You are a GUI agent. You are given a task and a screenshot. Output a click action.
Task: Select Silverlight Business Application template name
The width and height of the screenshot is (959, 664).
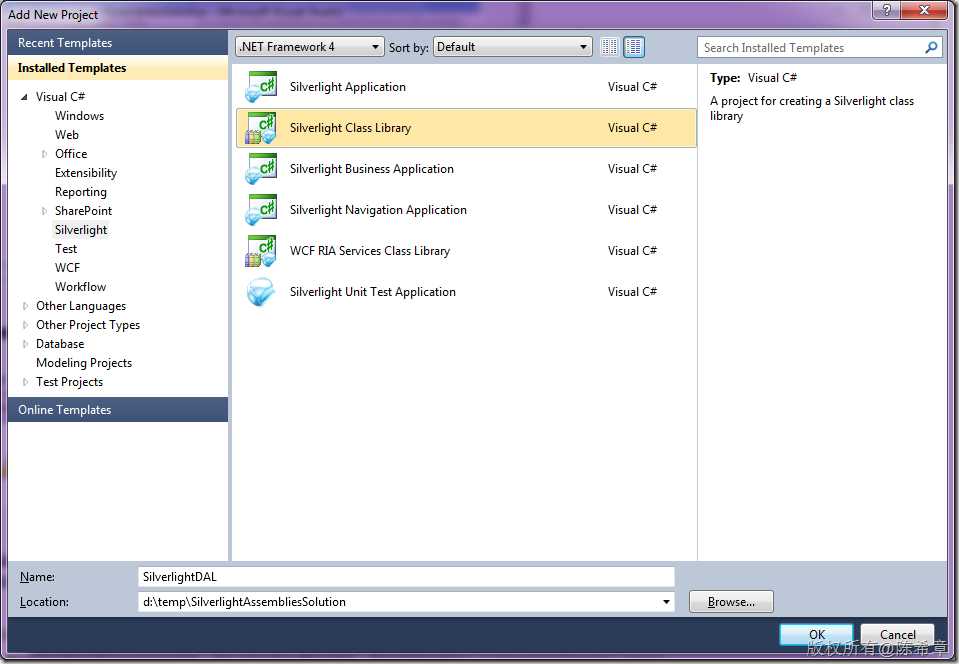[372, 169]
